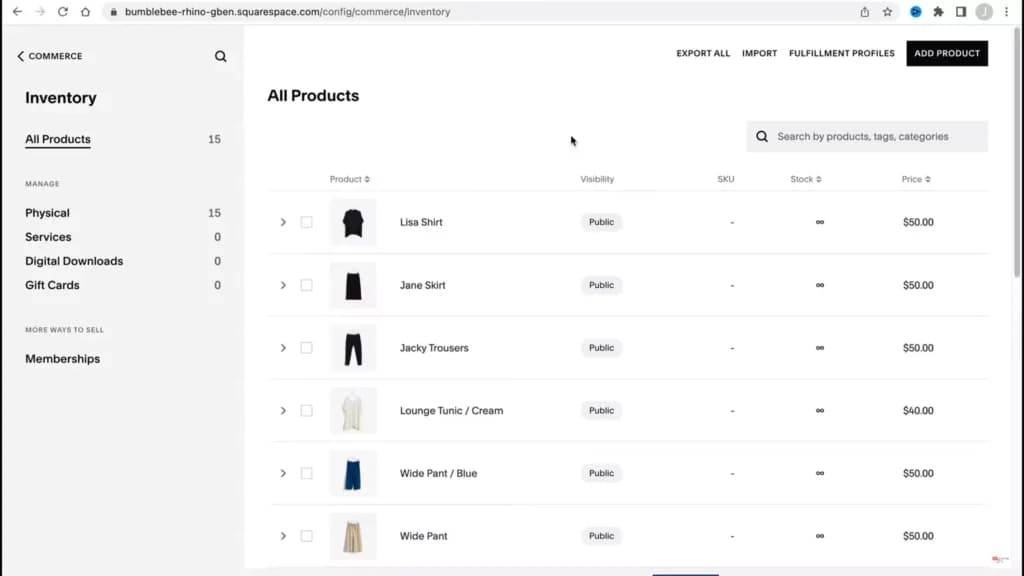Expand the beige Wide Pant row

pyautogui.click(x=283, y=536)
